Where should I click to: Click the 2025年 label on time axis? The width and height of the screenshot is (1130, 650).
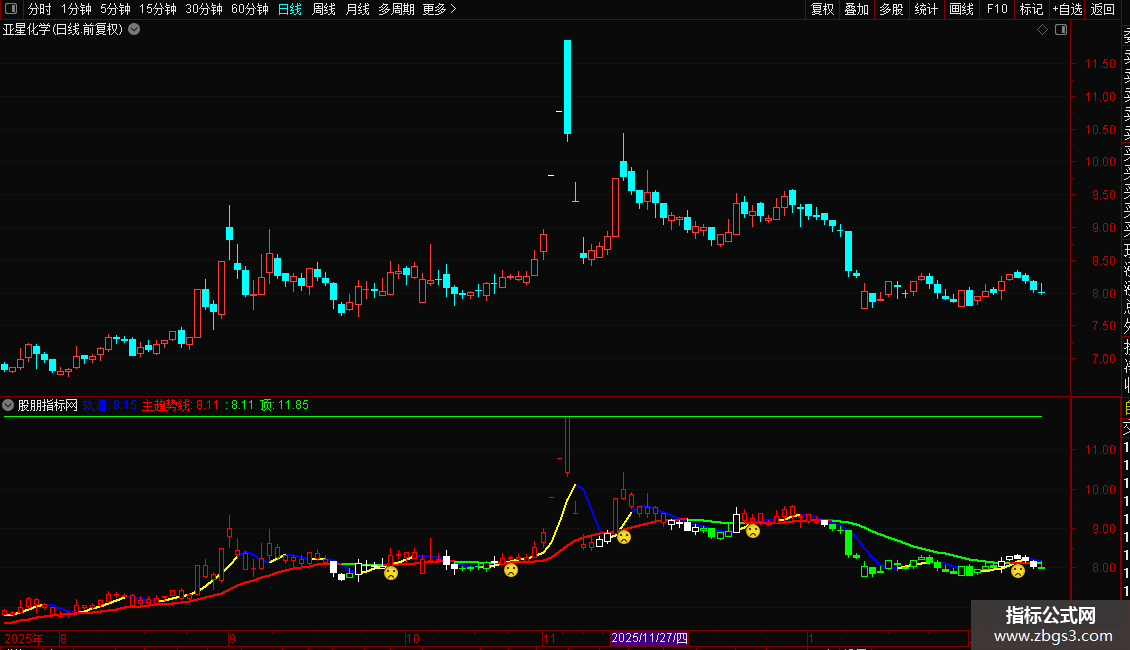[x=24, y=638]
